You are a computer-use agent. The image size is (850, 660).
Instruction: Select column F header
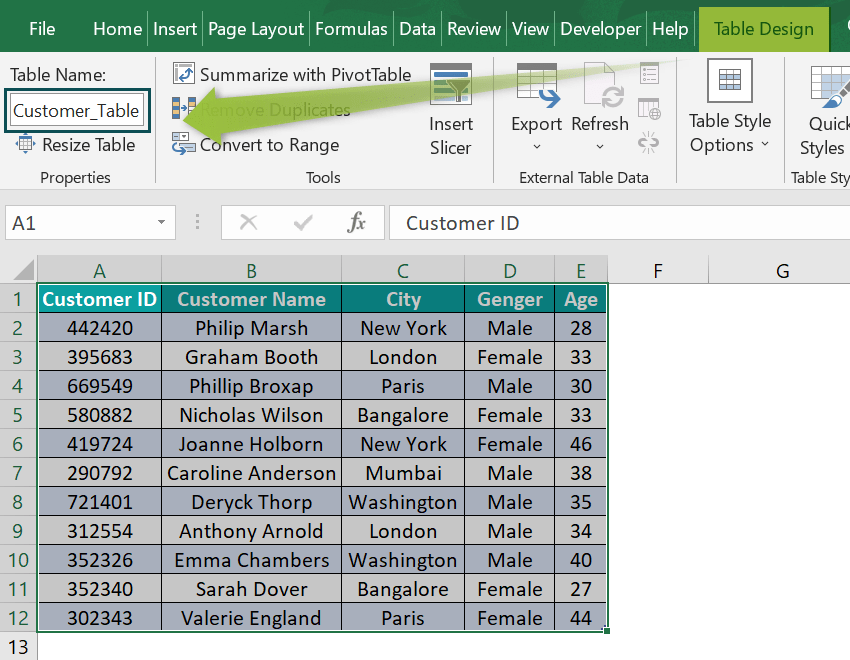click(x=658, y=270)
